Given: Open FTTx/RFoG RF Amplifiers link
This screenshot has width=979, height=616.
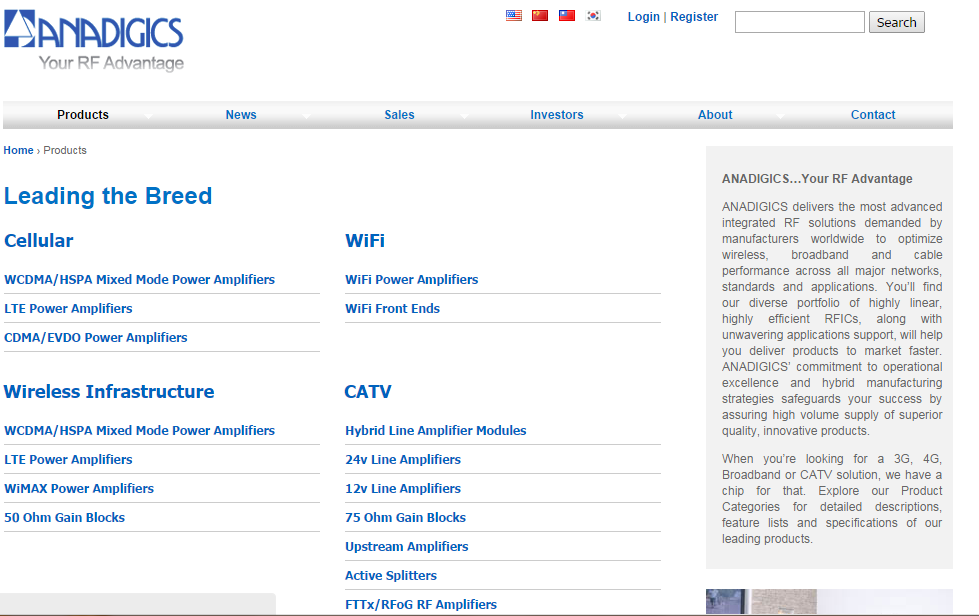Looking at the screenshot, I should (421, 604).
